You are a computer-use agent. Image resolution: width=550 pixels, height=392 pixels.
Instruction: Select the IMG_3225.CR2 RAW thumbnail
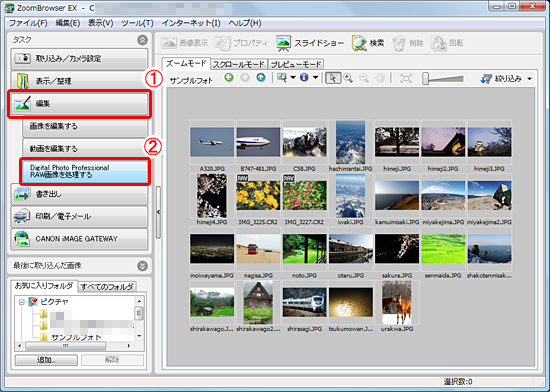click(x=258, y=195)
